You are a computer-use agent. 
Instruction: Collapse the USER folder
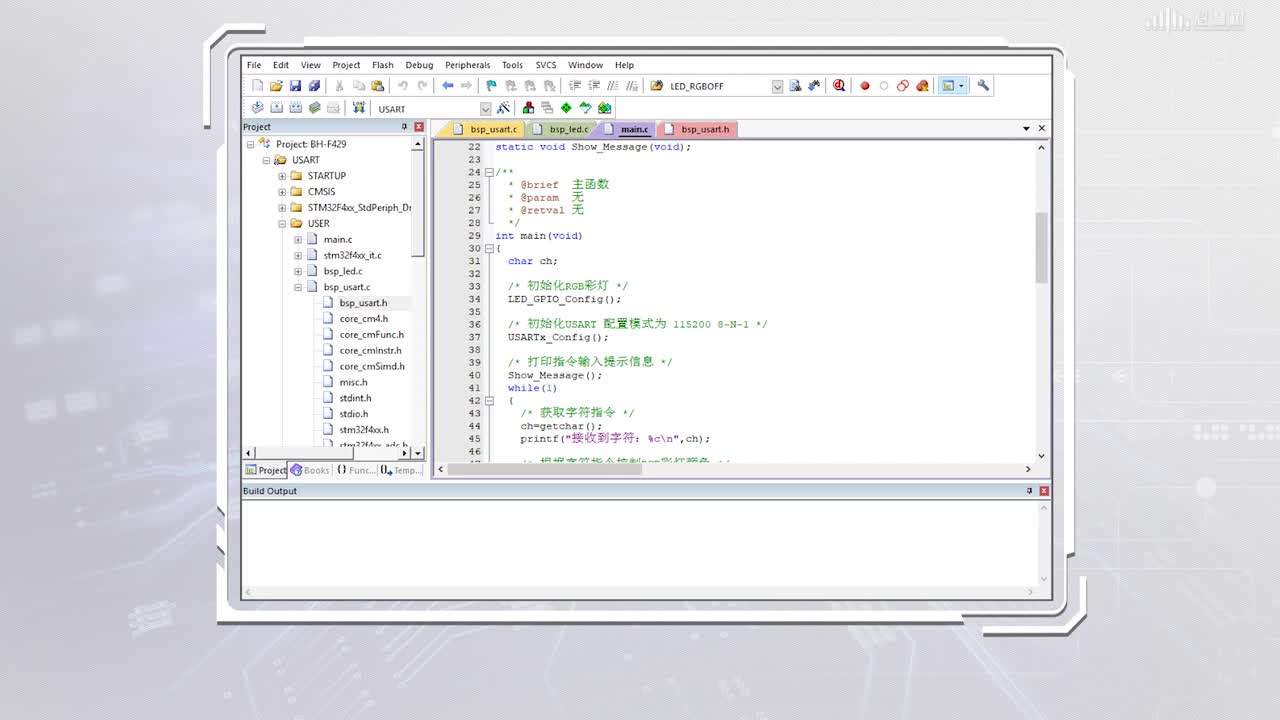(282, 224)
